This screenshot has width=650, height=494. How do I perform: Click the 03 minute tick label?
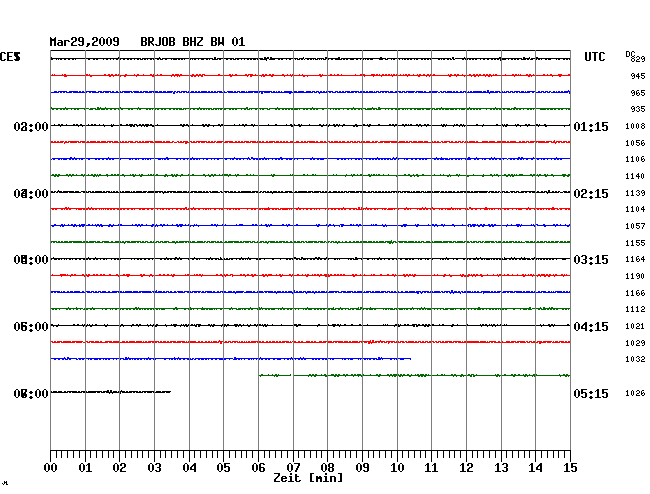pos(155,468)
